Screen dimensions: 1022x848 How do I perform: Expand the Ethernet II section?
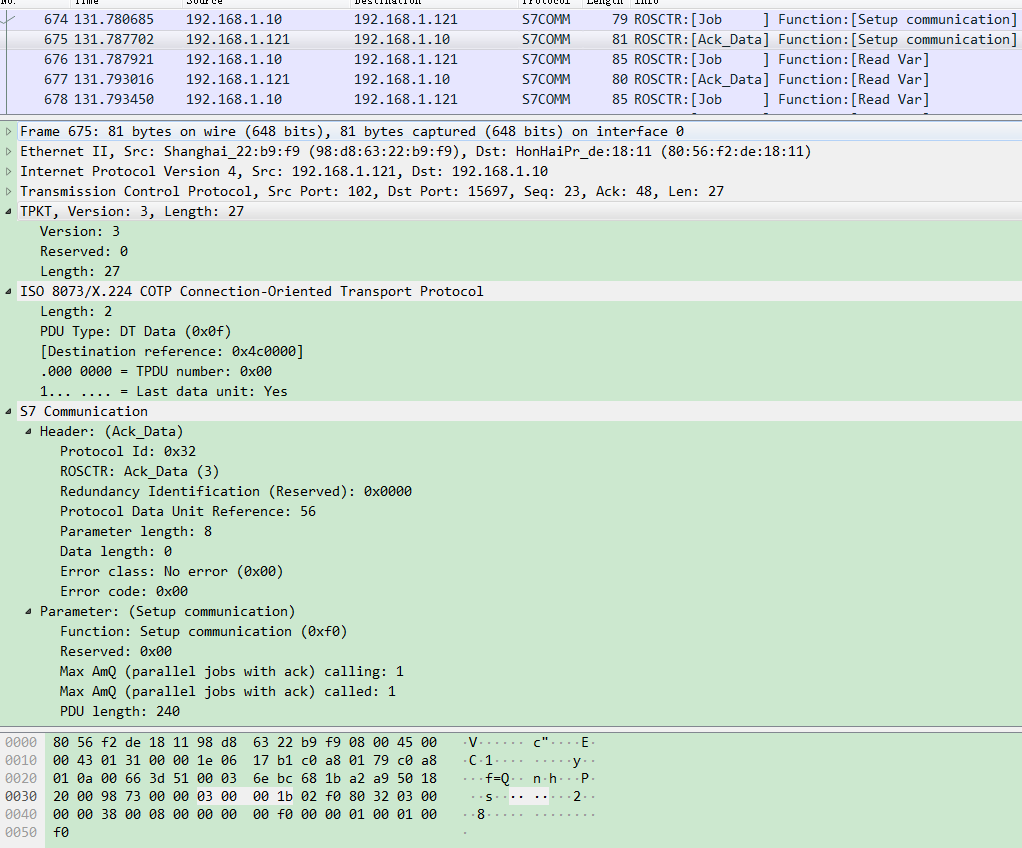[9, 151]
